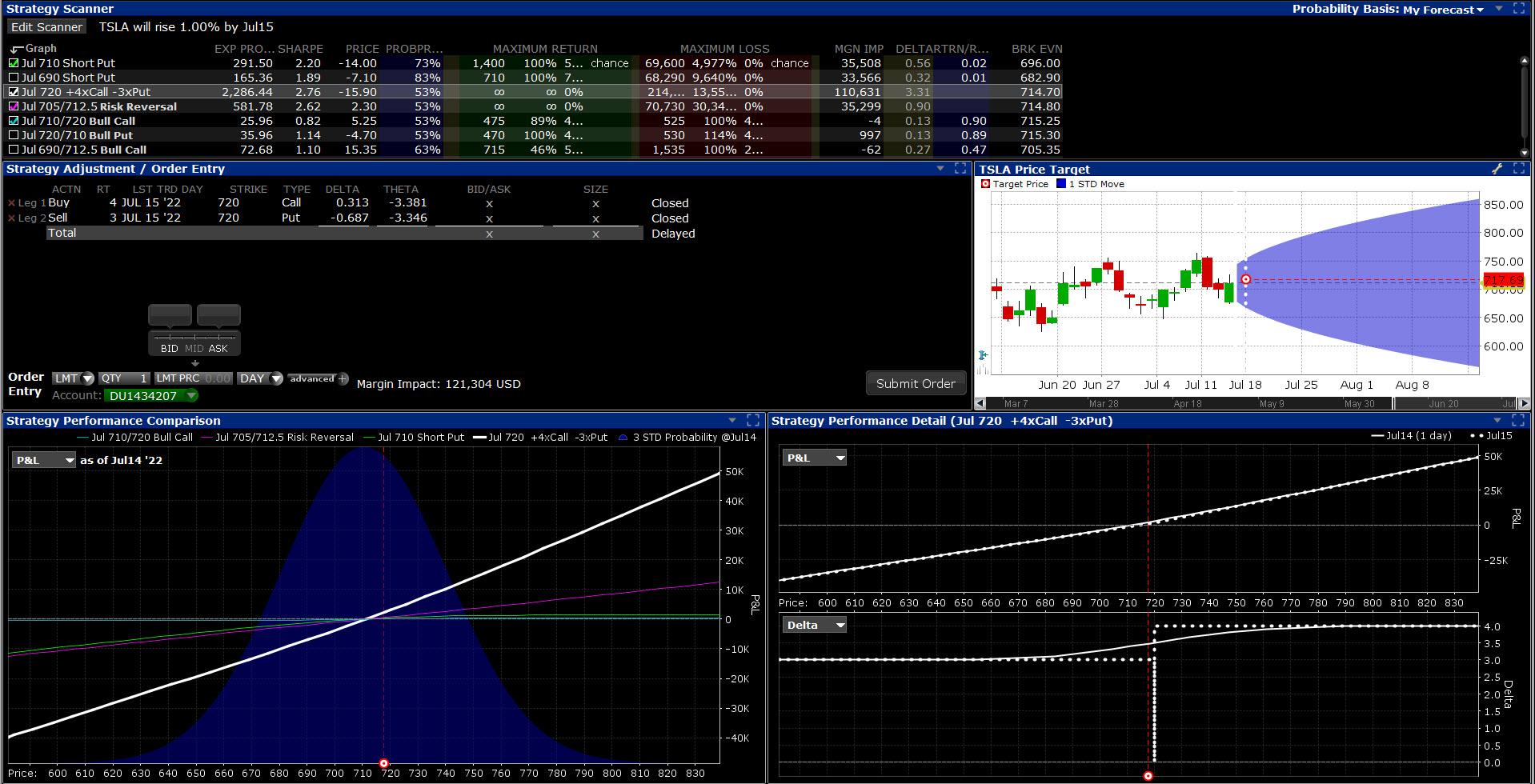Image resolution: width=1535 pixels, height=784 pixels.
Task: Click red target price marker on candlestick chart
Action: pos(1245,279)
